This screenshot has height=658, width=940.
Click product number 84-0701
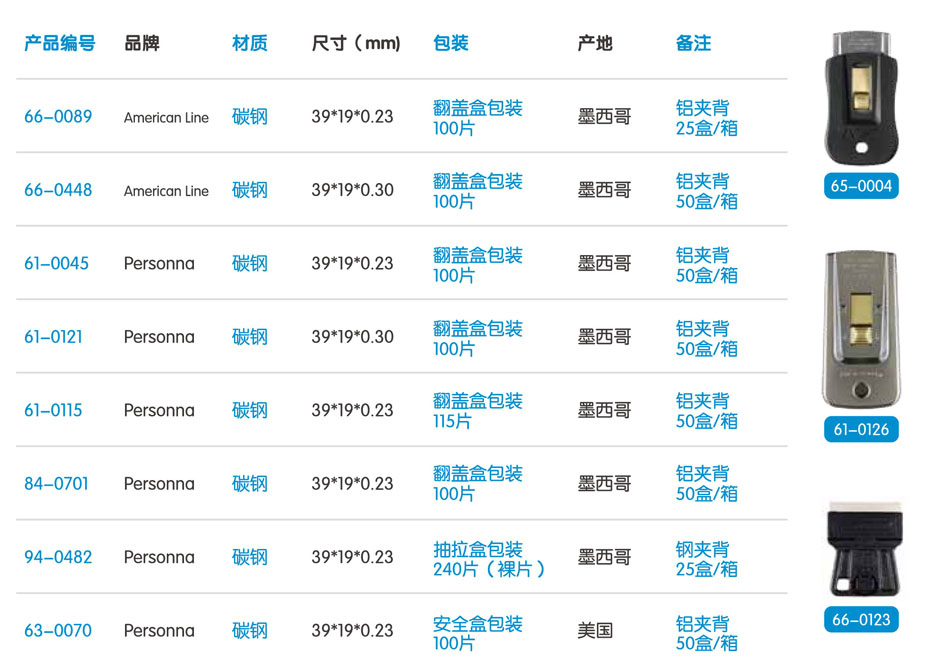56,484
